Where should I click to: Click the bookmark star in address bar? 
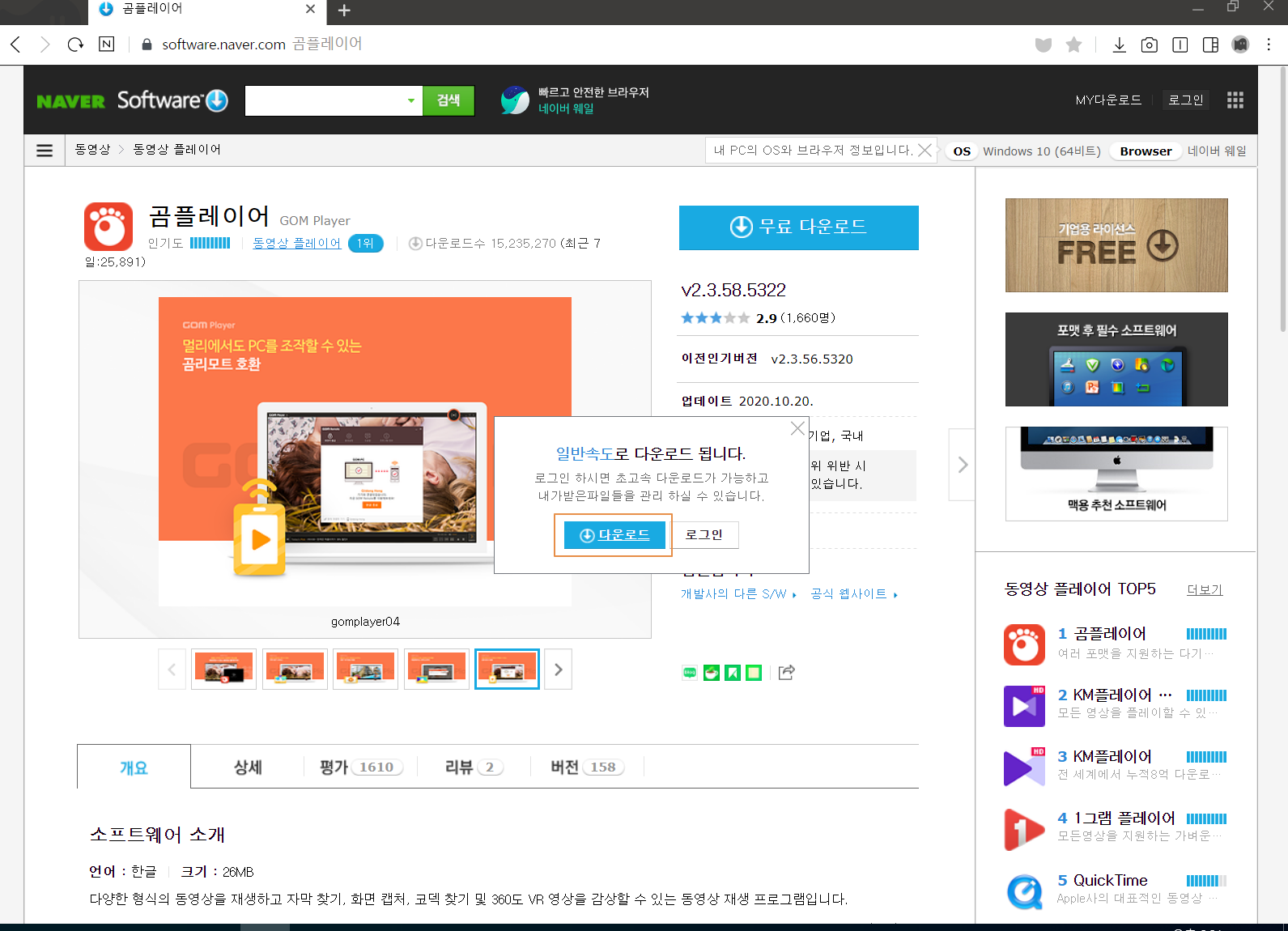point(1073,45)
